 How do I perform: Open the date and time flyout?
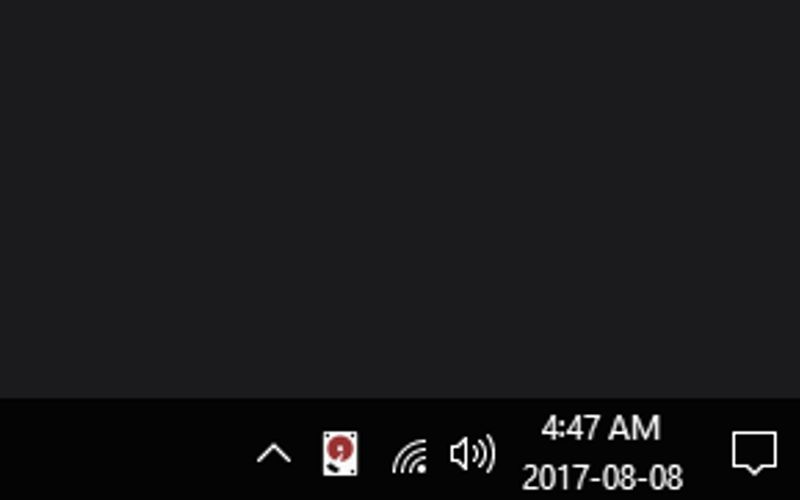[x=603, y=453]
